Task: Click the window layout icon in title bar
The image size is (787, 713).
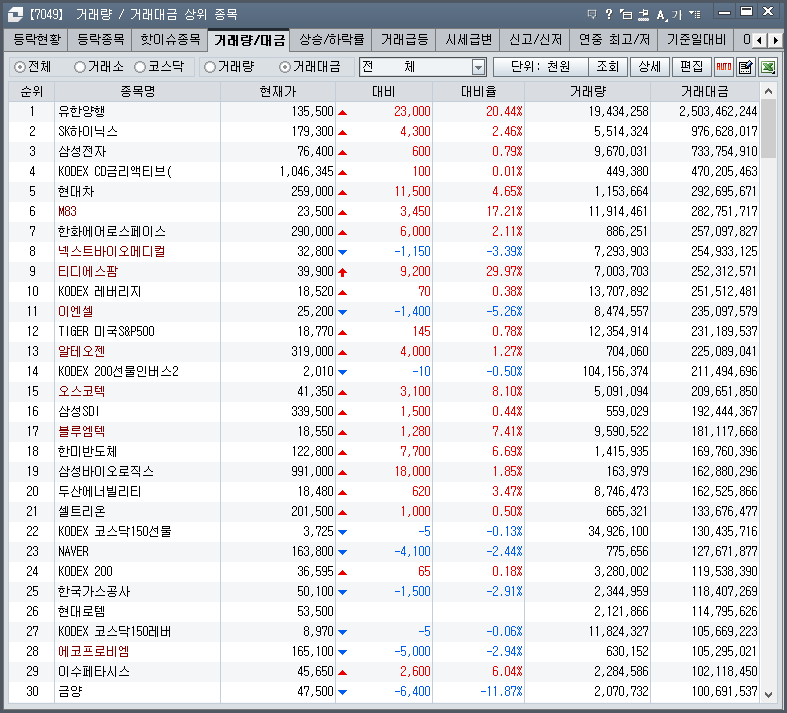Action: tap(626, 14)
